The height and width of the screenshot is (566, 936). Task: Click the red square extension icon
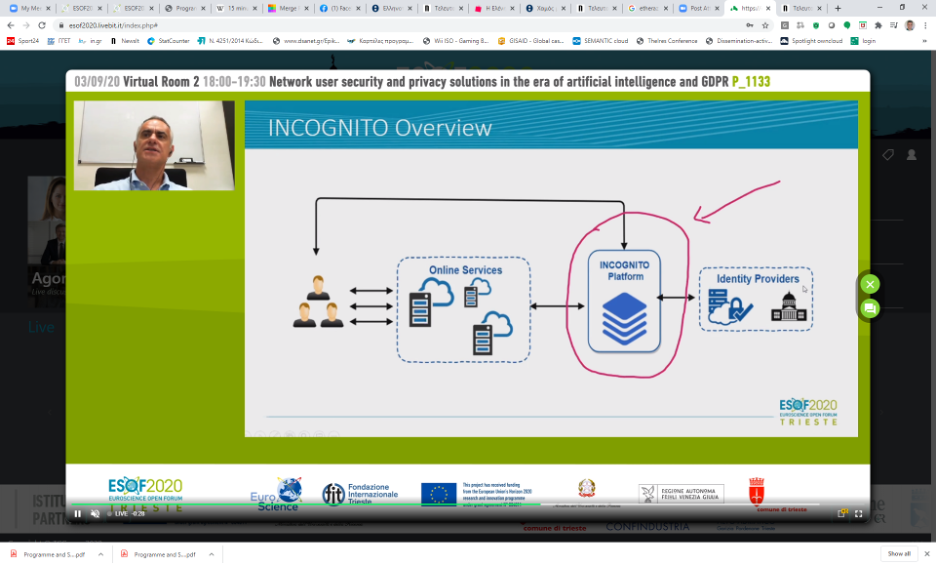coord(863,25)
